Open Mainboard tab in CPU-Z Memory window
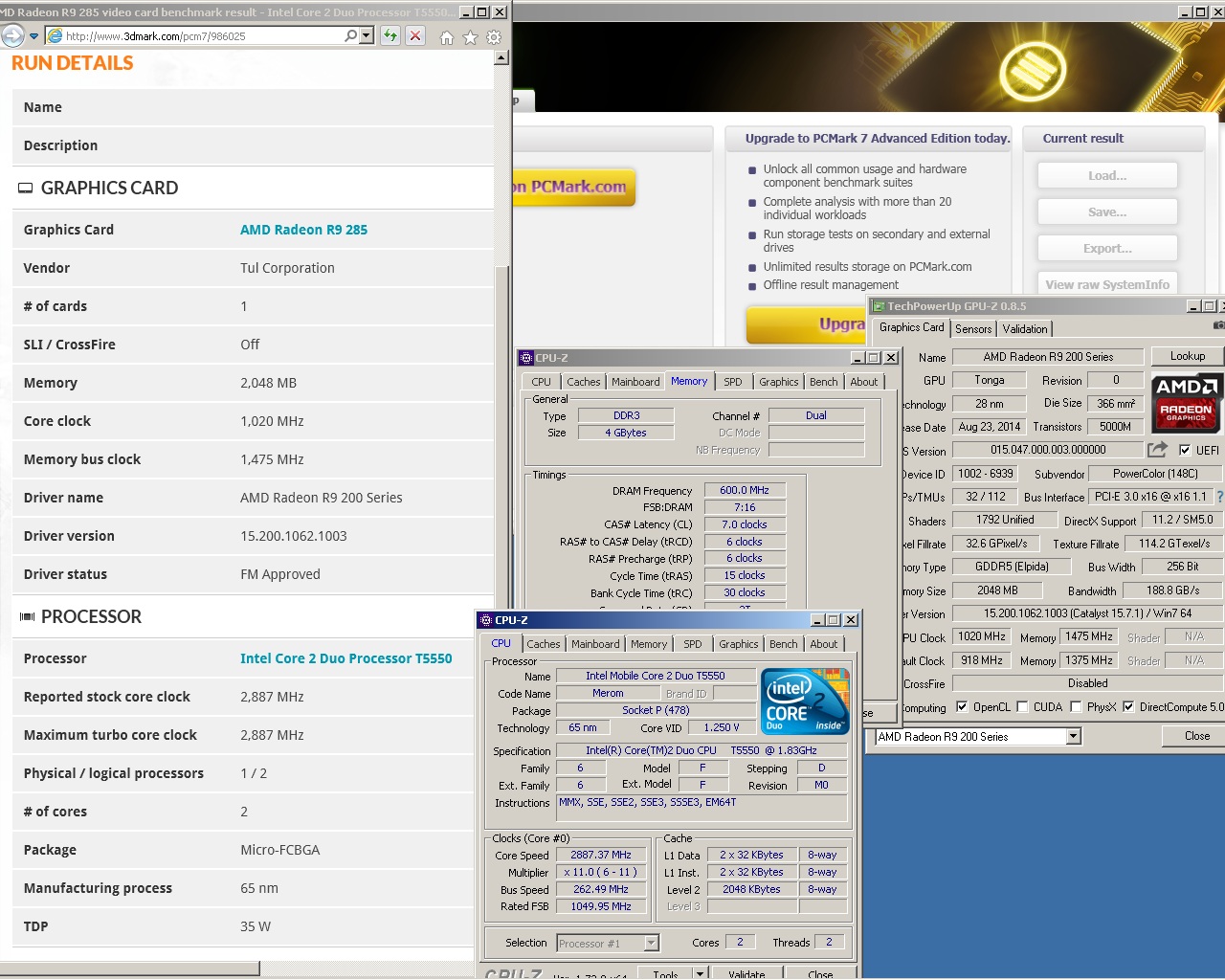1225x980 pixels. [x=635, y=382]
